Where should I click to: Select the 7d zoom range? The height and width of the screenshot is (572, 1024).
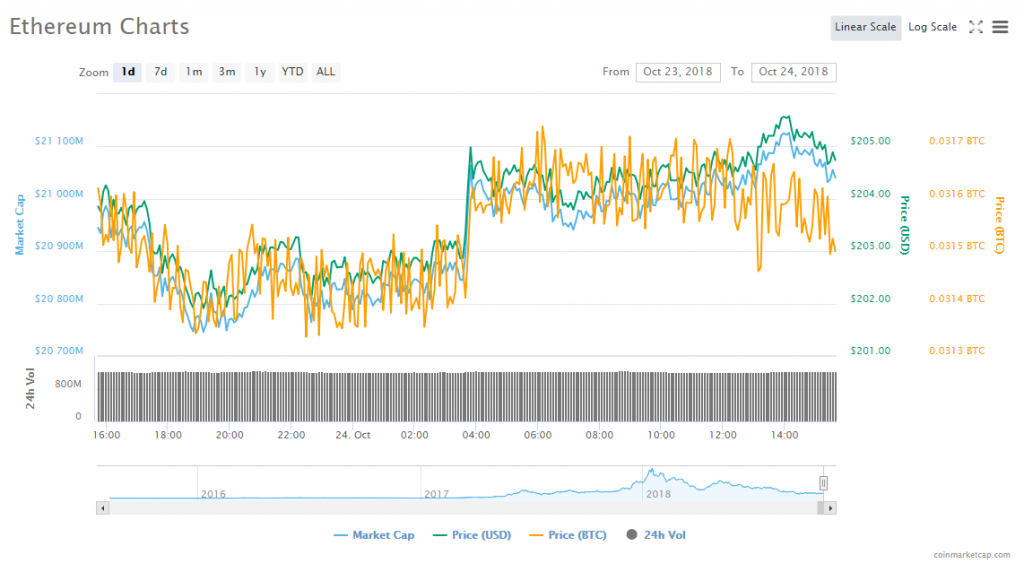click(x=160, y=72)
